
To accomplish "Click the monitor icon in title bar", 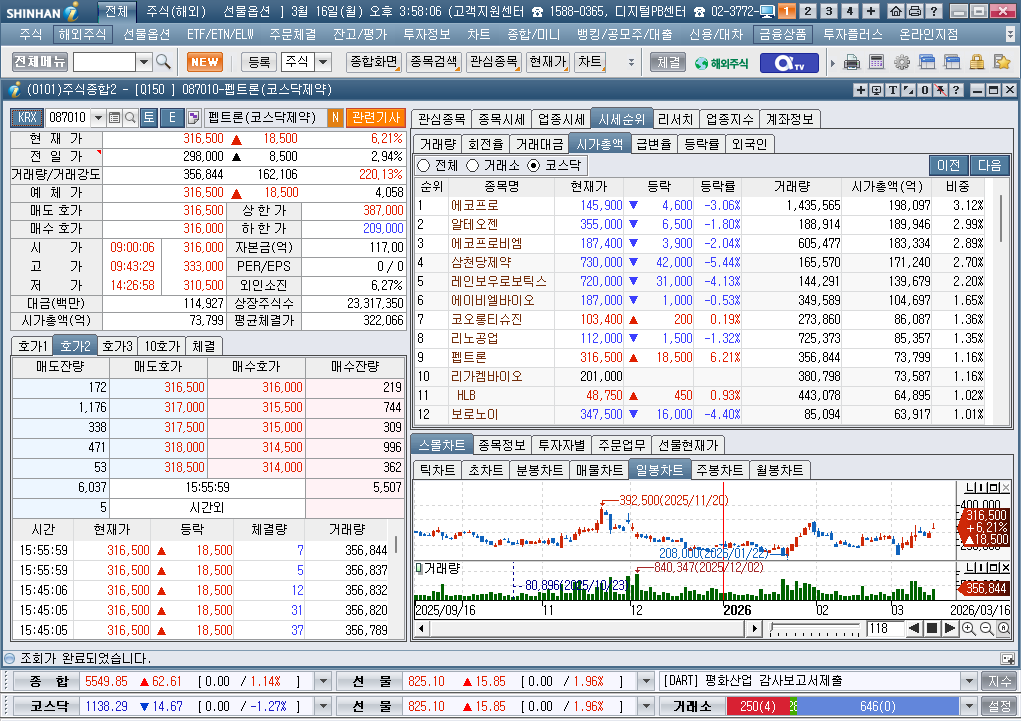I will [x=766, y=11].
